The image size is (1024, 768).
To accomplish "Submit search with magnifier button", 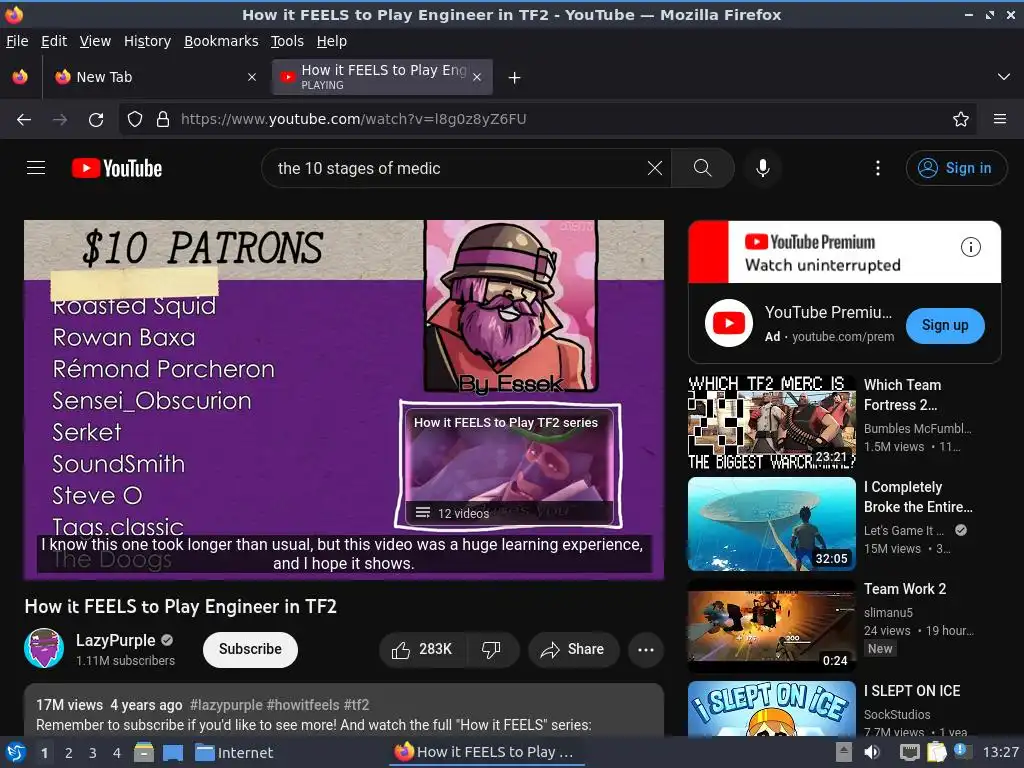I will pos(703,168).
